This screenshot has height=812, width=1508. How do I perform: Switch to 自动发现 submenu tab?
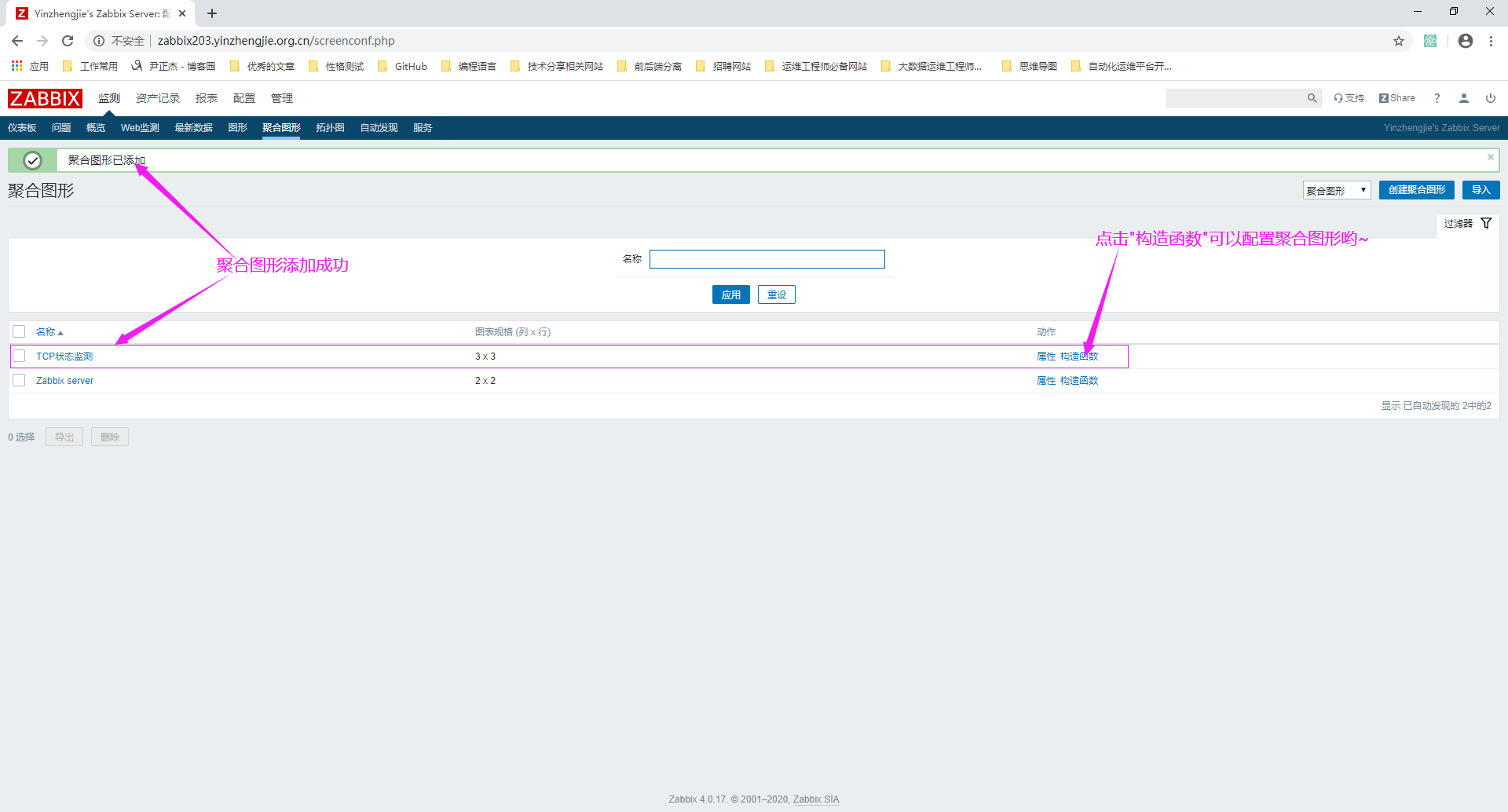pyautogui.click(x=379, y=128)
